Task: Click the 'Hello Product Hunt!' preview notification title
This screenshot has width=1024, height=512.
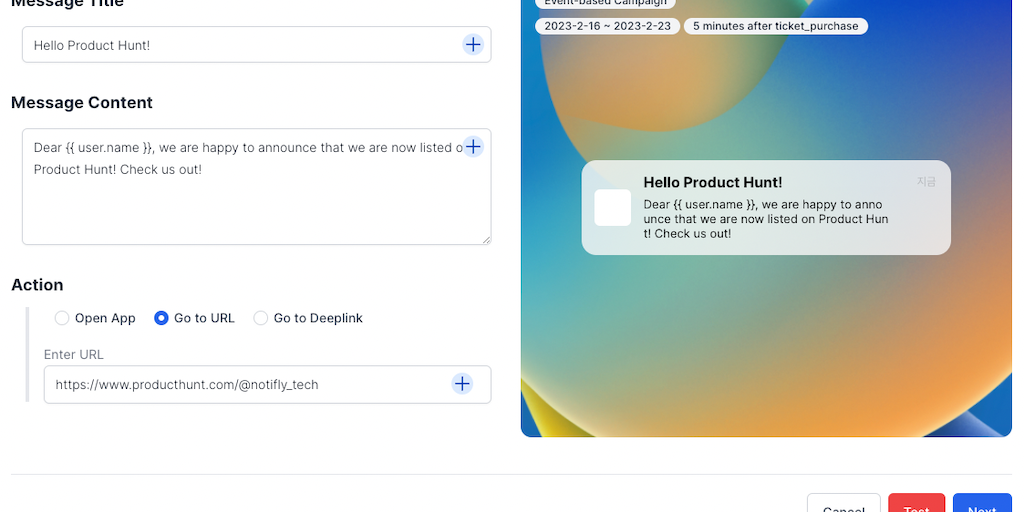Action: [x=712, y=182]
